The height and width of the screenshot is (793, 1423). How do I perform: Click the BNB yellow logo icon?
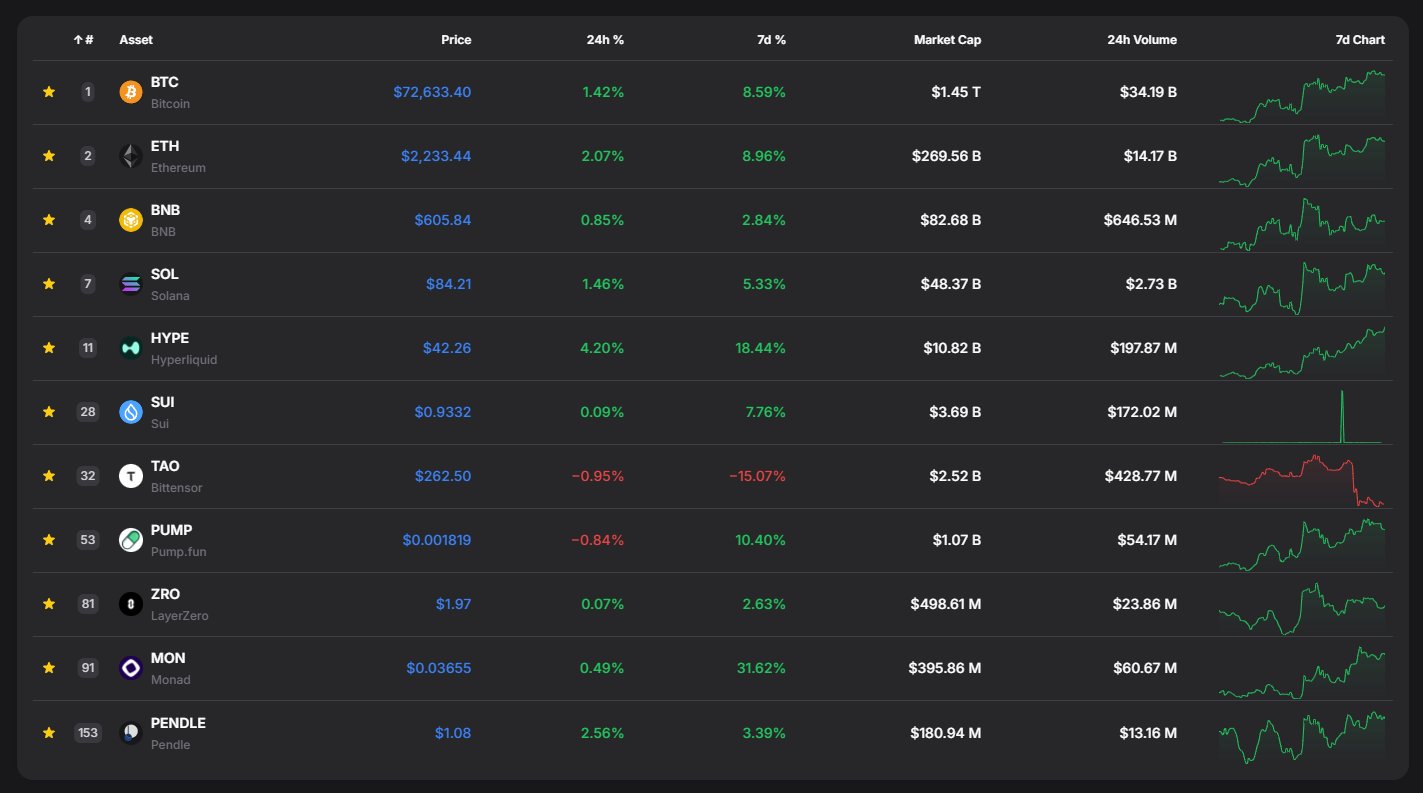[131, 220]
